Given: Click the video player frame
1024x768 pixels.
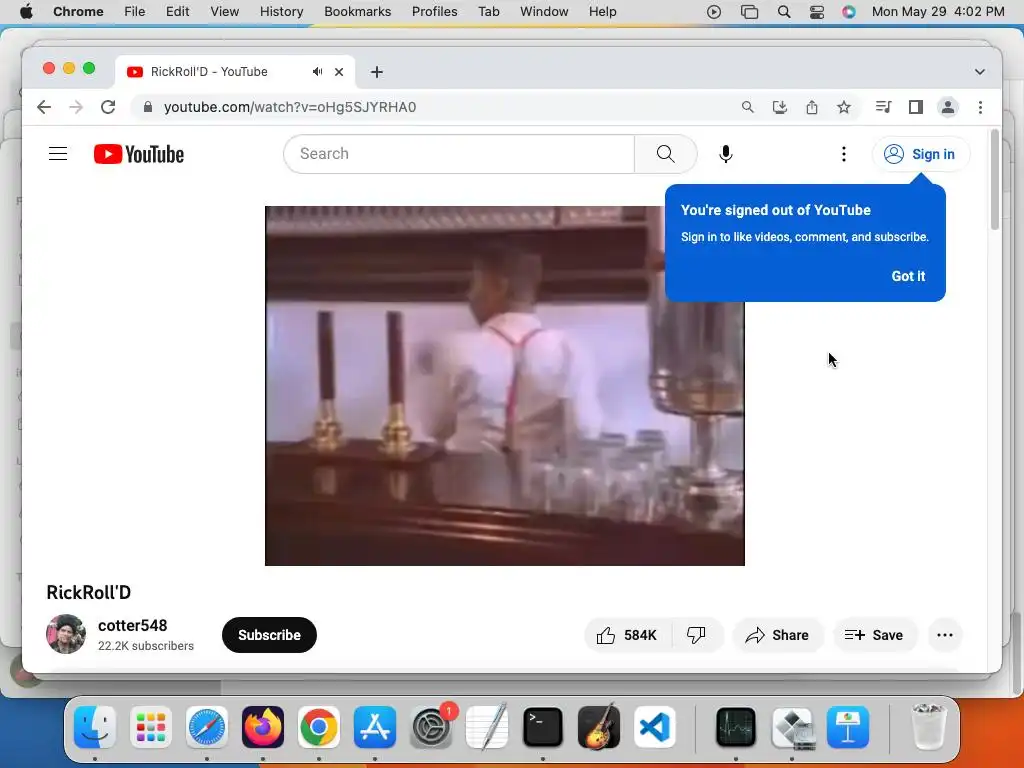Looking at the screenshot, I should (505, 386).
